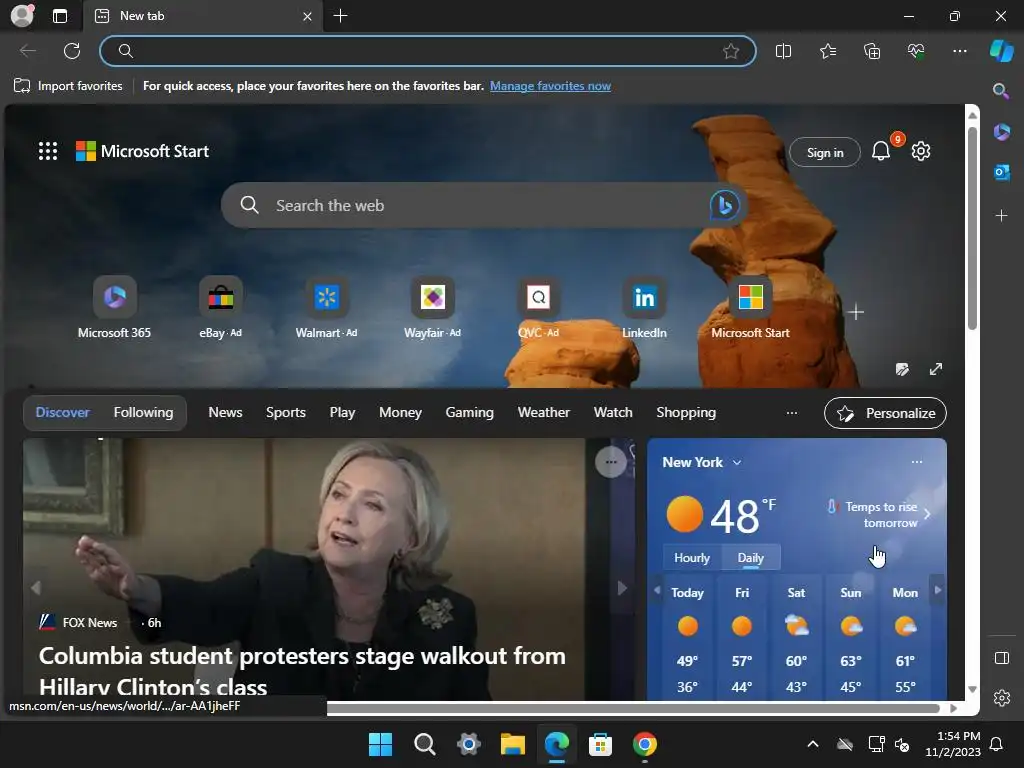The height and width of the screenshot is (768, 1024).
Task: Open the tab actions menu icon
Action: tap(60, 16)
